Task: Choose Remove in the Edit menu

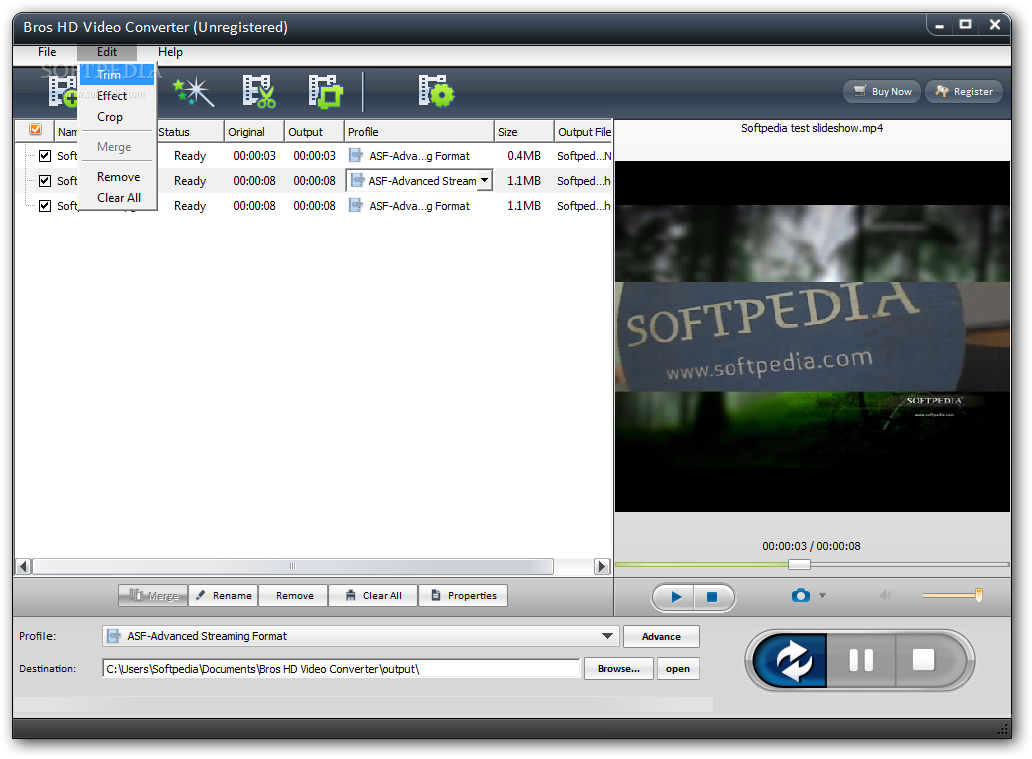Action: pyautogui.click(x=117, y=177)
